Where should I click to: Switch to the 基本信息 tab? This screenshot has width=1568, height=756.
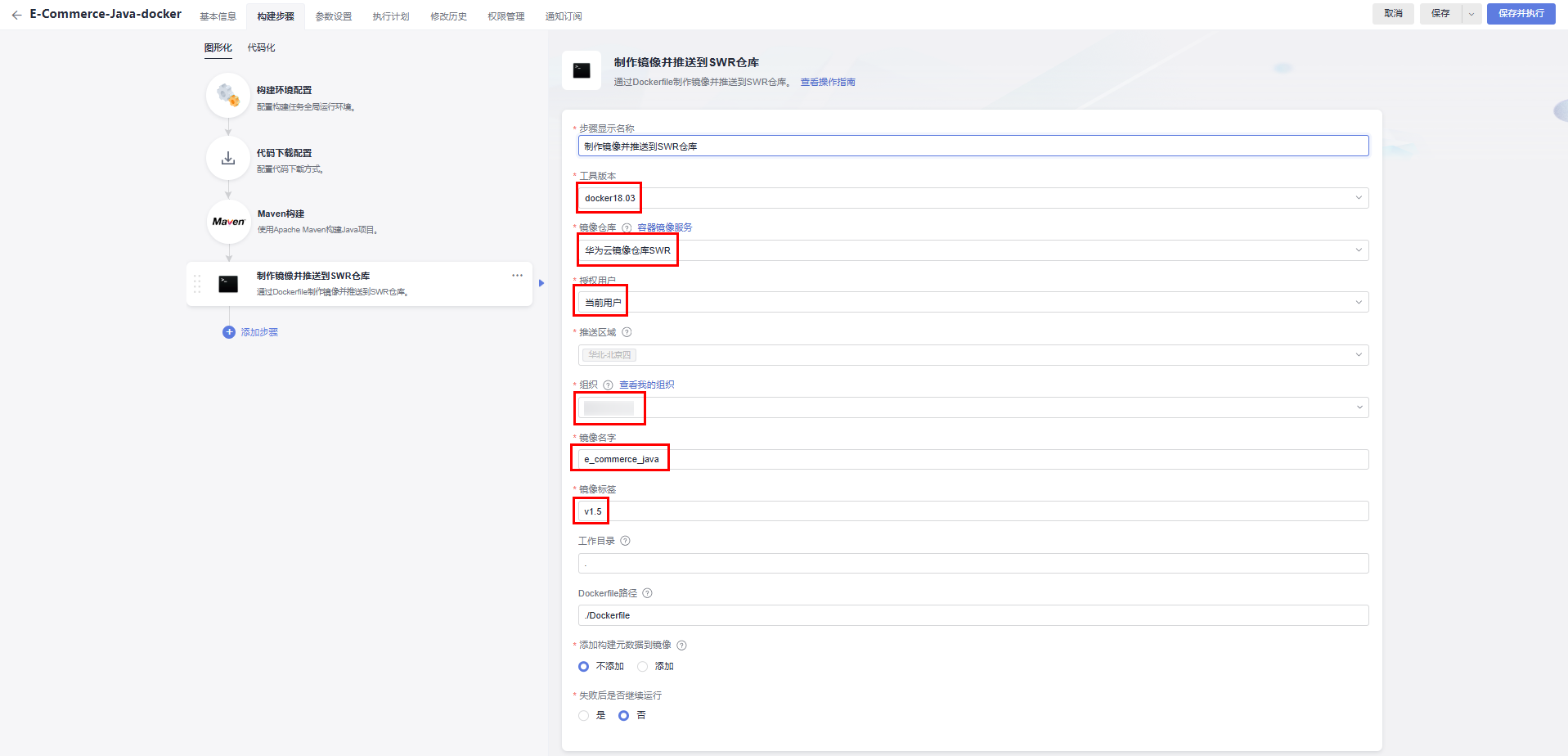click(218, 16)
